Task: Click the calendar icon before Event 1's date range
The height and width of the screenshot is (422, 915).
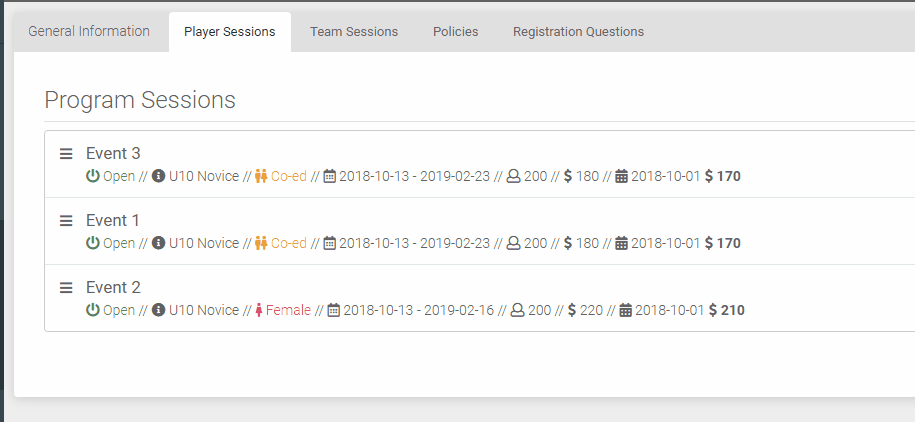Action: [x=330, y=243]
